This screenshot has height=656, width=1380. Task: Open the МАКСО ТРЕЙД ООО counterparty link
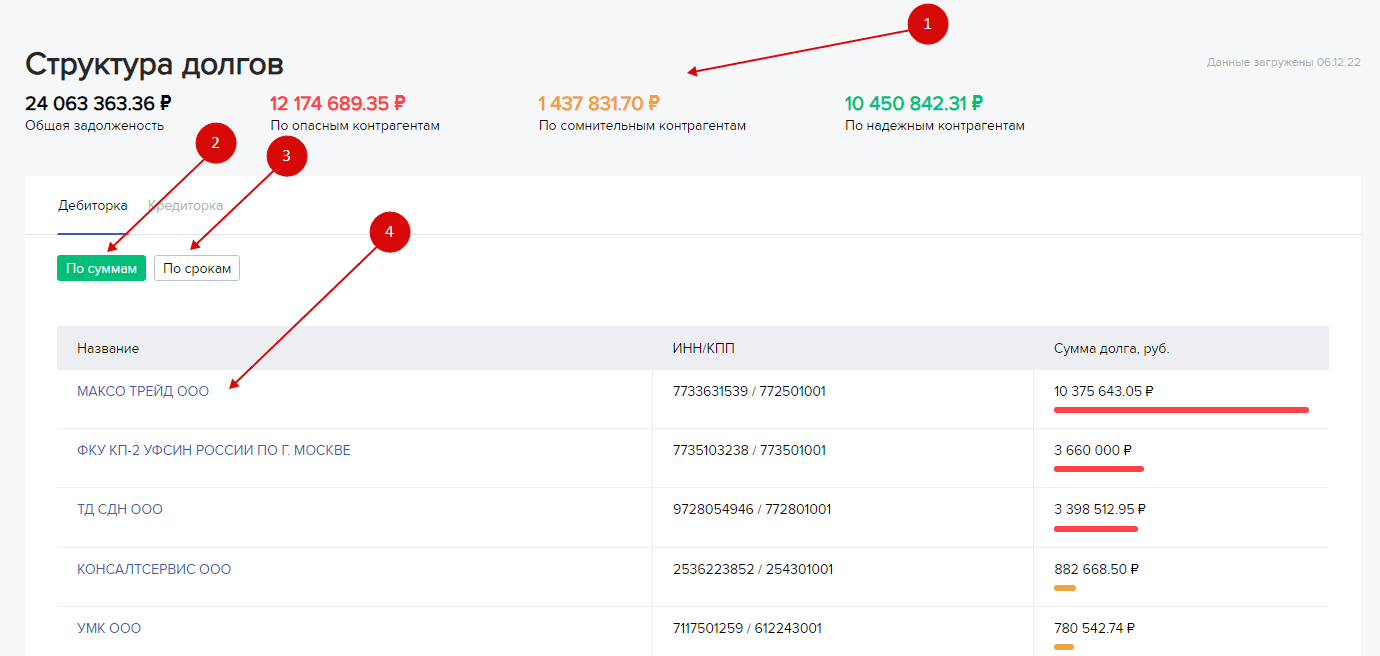pyautogui.click(x=143, y=392)
